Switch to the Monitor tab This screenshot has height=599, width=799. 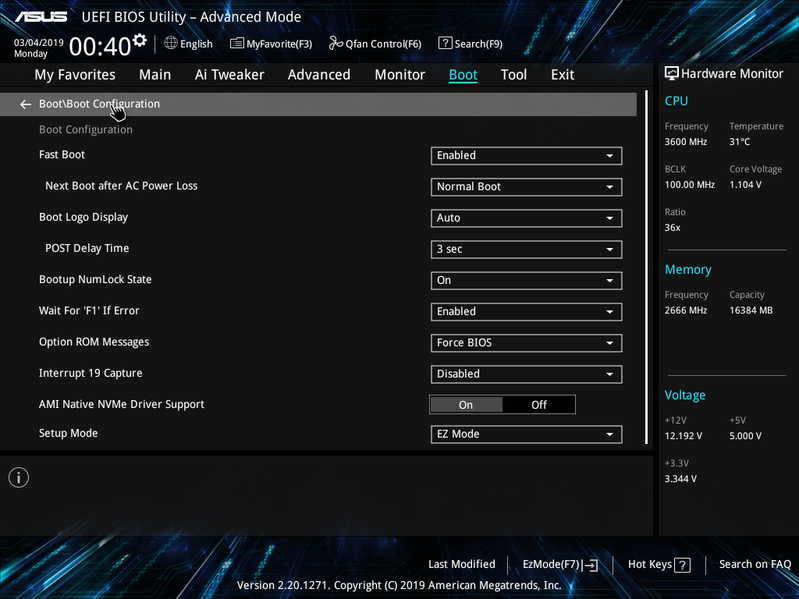point(400,75)
